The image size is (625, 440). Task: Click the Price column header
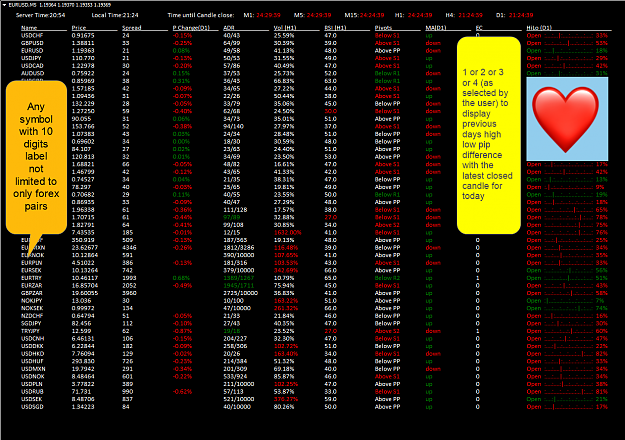(79, 28)
